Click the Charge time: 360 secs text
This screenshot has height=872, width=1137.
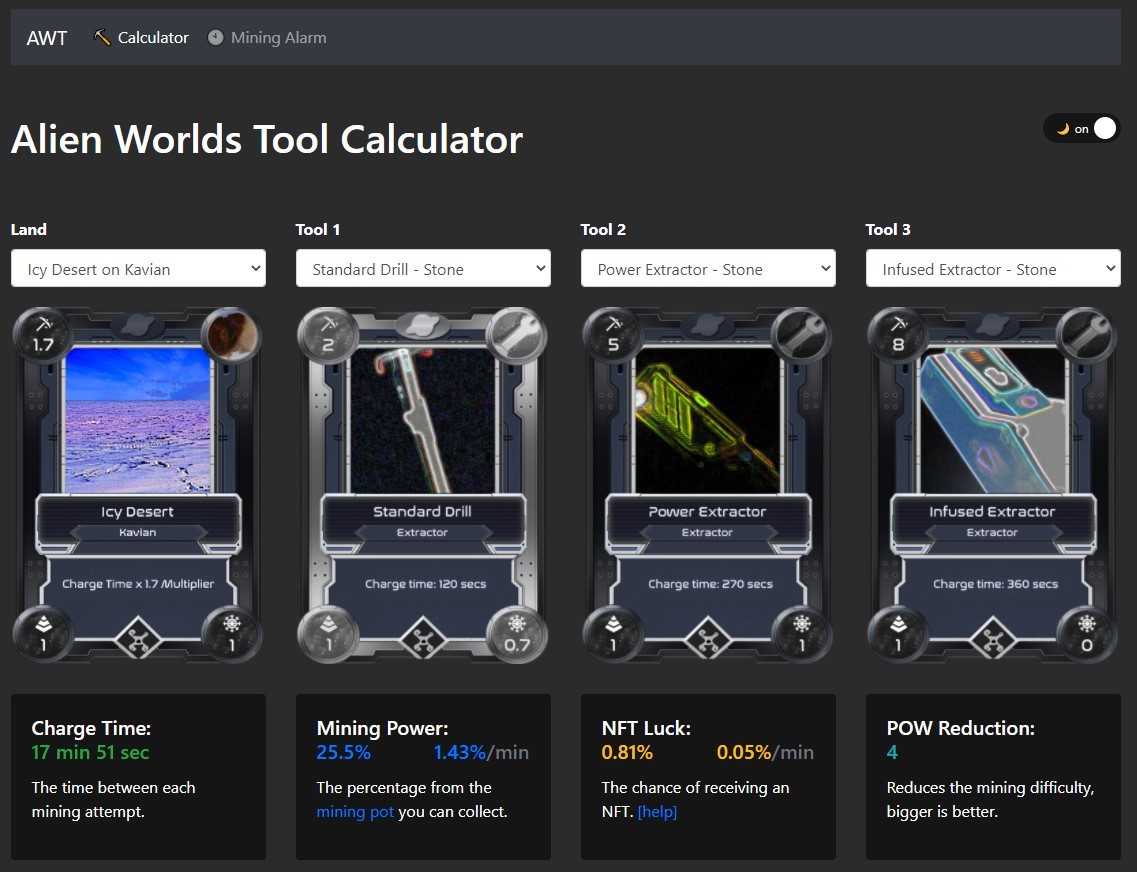coord(995,584)
